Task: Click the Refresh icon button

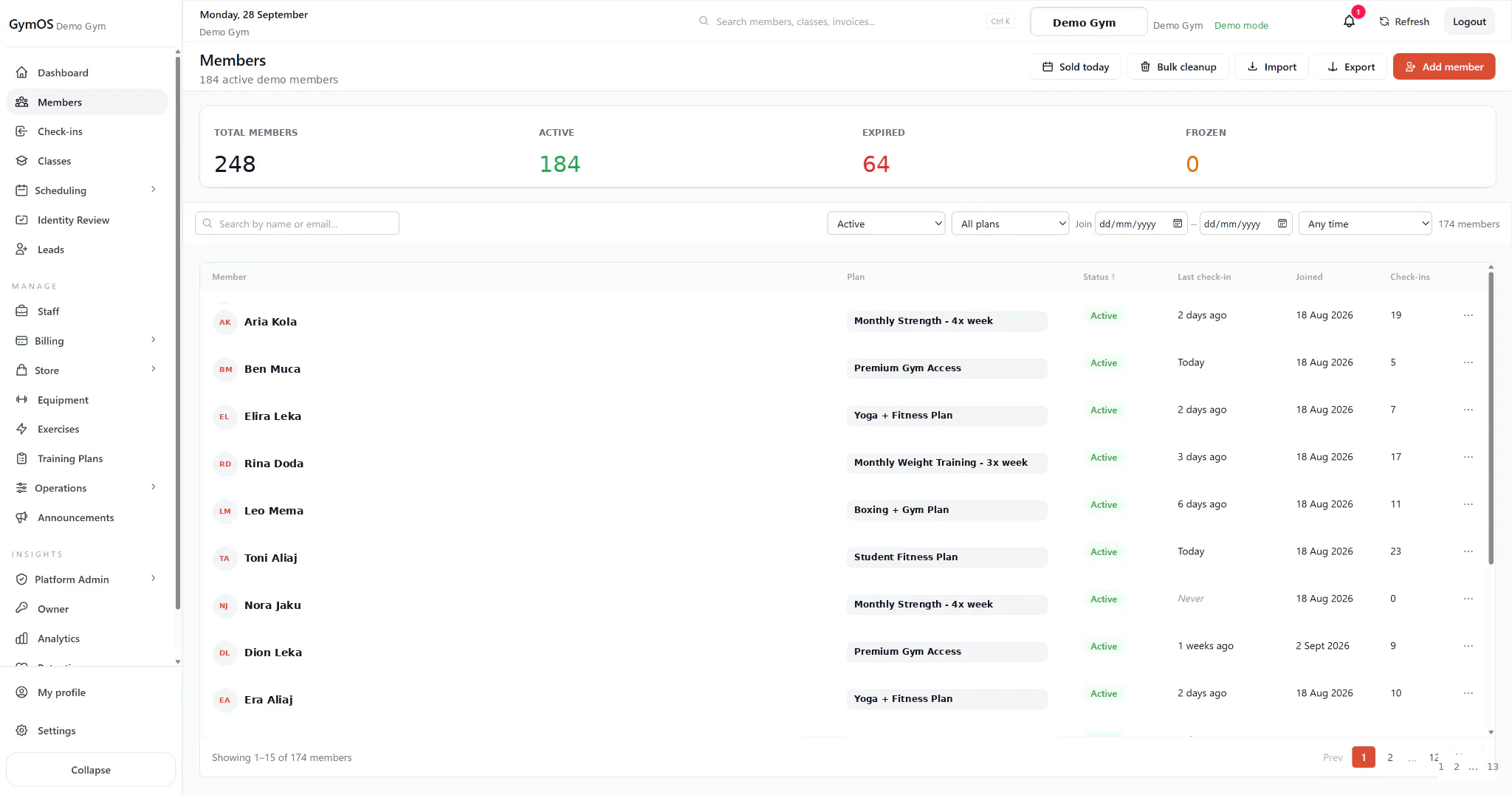Action: (1404, 21)
